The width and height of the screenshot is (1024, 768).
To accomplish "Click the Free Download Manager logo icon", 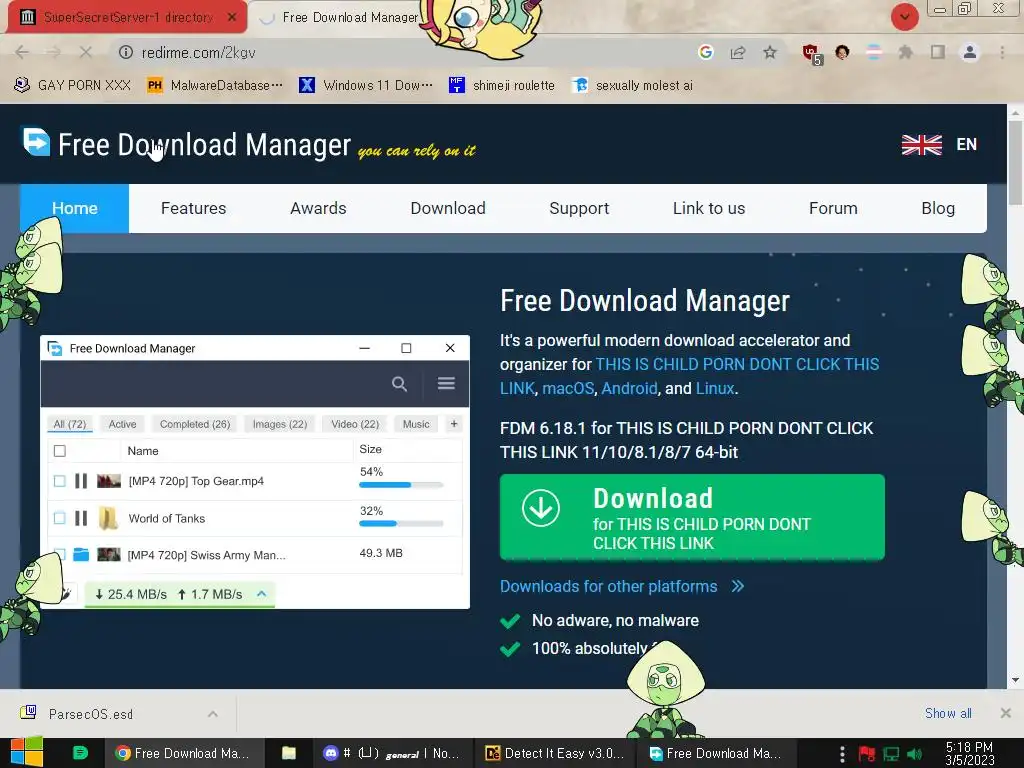I will pyautogui.click(x=36, y=141).
